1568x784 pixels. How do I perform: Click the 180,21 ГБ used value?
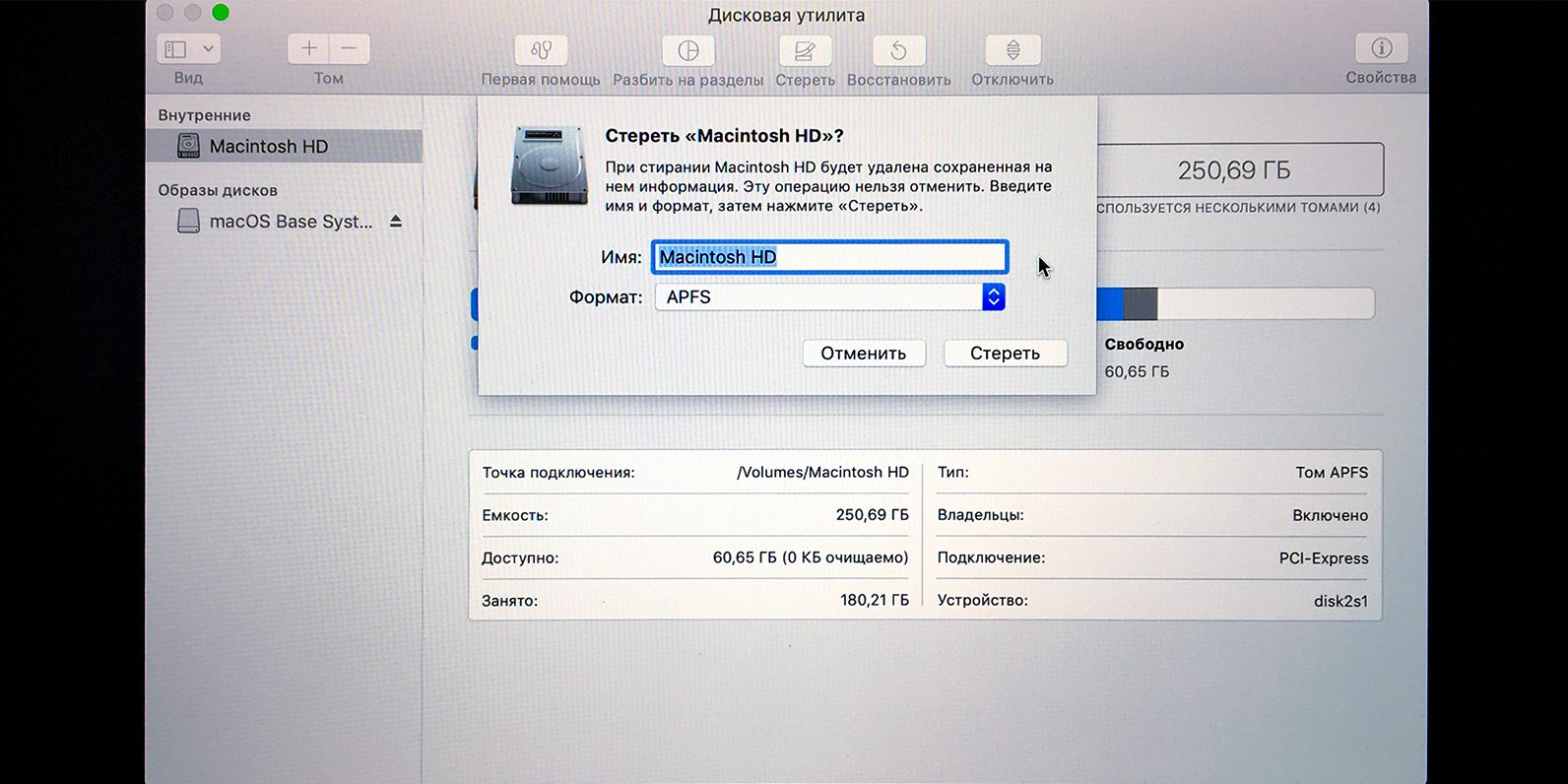pyautogui.click(x=875, y=600)
